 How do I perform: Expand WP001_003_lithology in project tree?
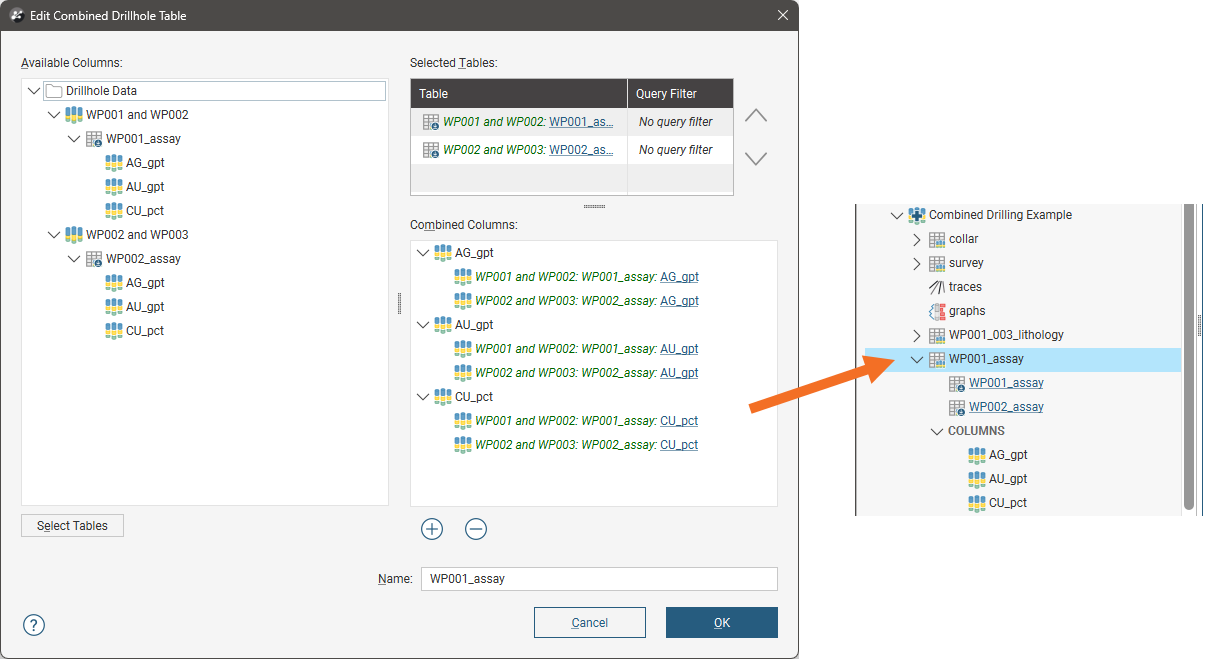(917, 335)
